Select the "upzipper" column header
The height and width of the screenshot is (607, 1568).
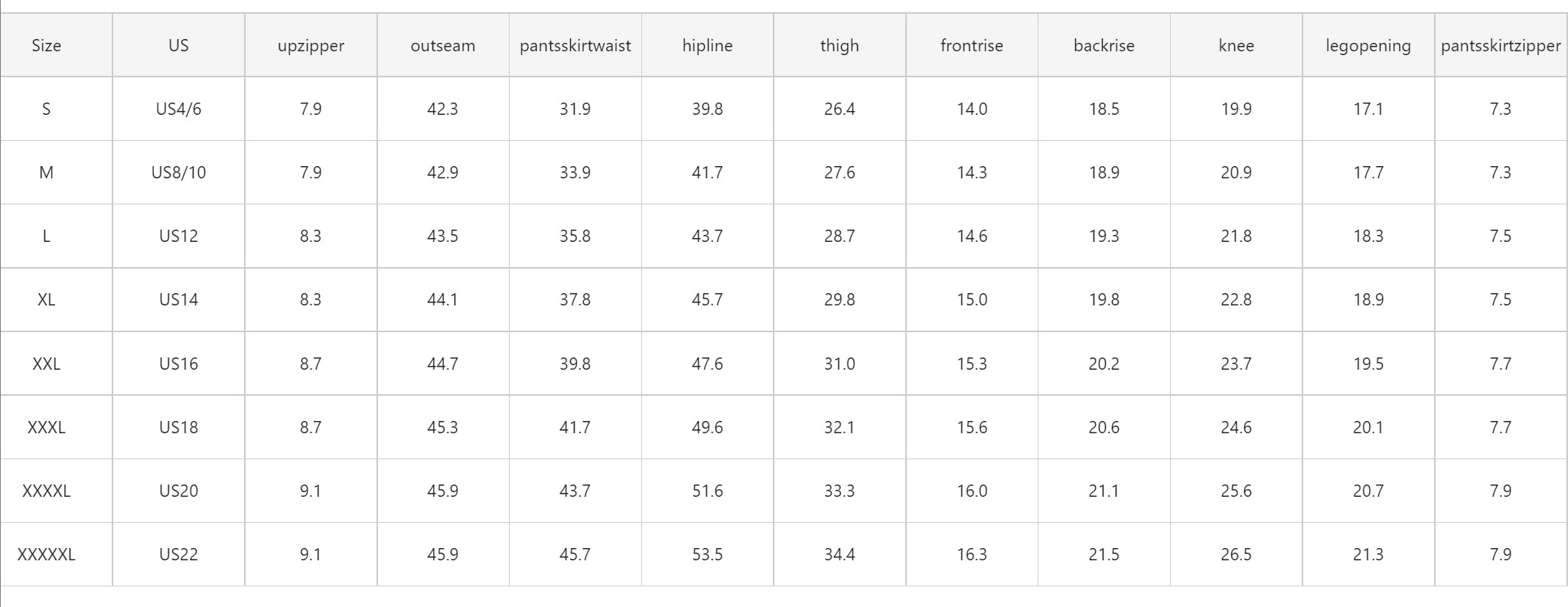click(x=311, y=46)
